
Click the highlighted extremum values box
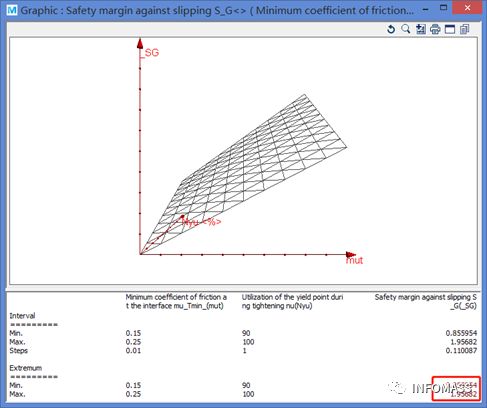[456, 389]
